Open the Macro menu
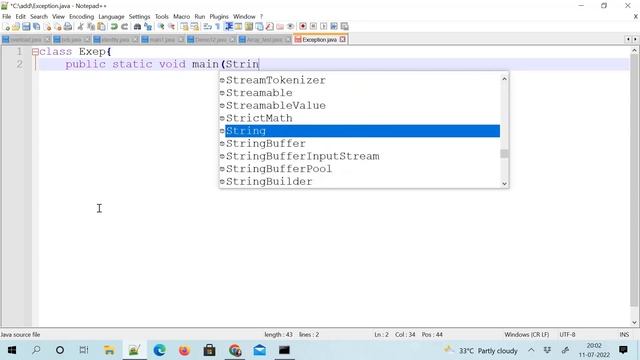 pyautogui.click(x=181, y=17)
